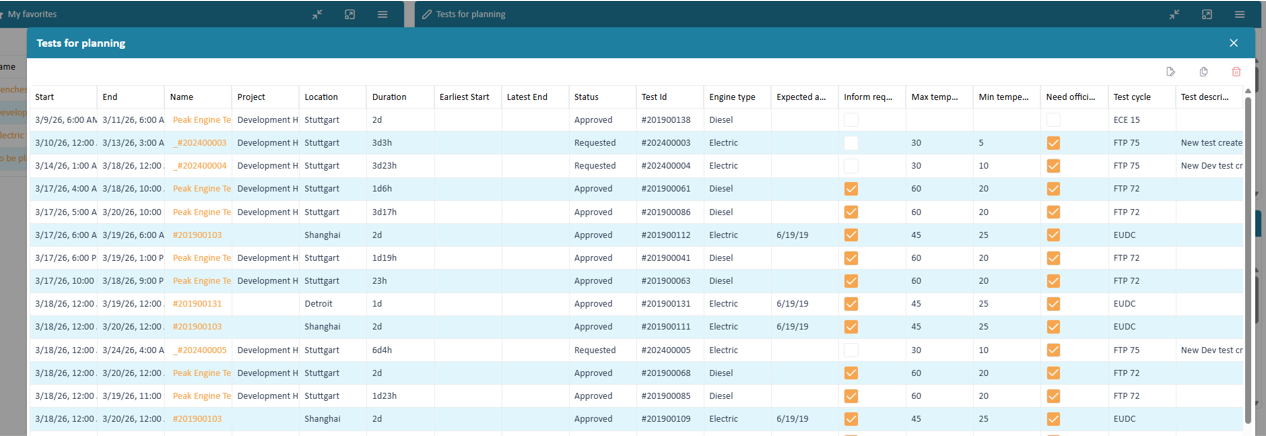Image resolution: width=1266 pixels, height=436 pixels.
Task: Click the Latest End column header
Action: (x=535, y=97)
